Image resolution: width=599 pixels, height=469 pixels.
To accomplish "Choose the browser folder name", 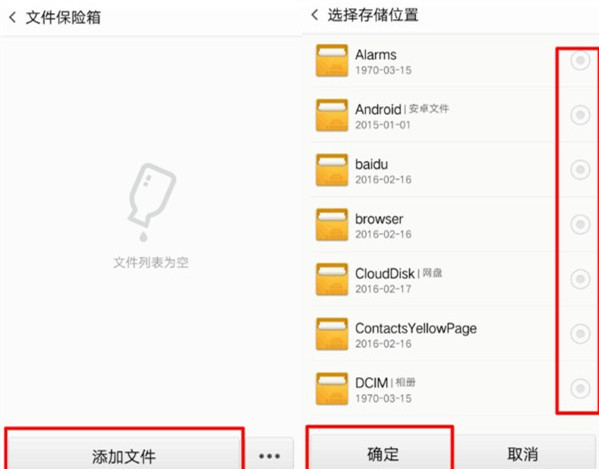I will pos(379,219).
